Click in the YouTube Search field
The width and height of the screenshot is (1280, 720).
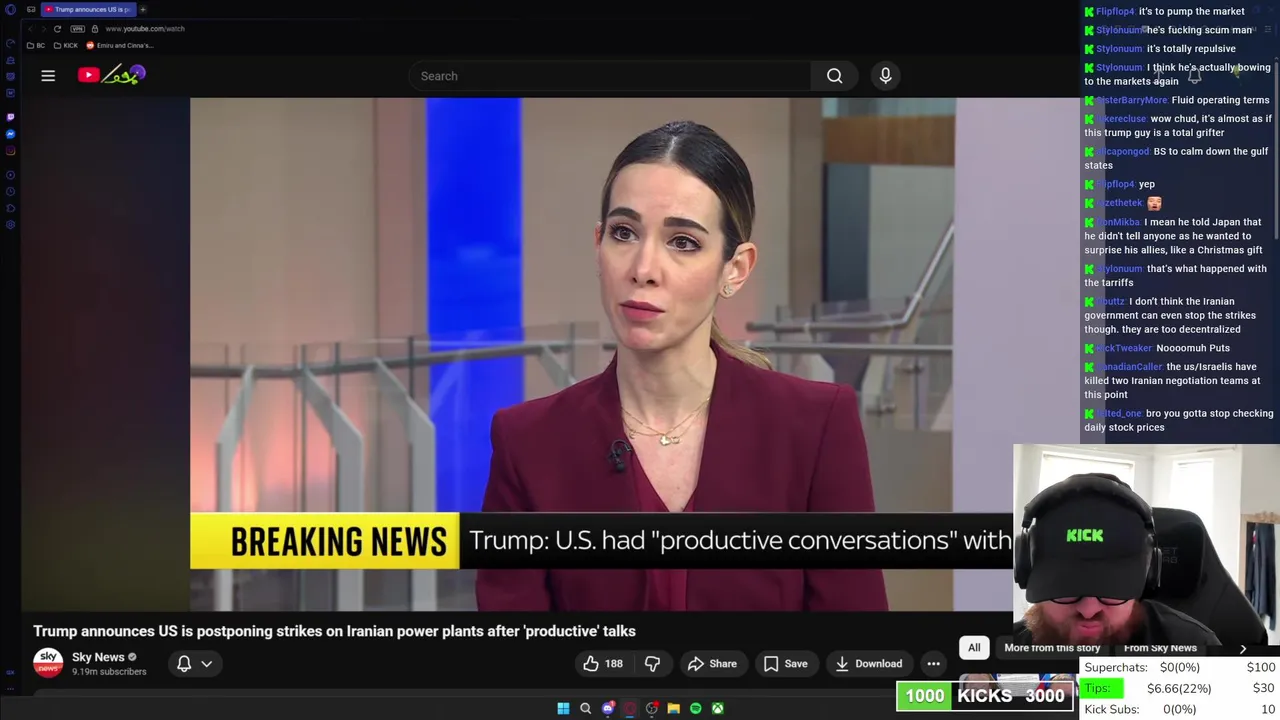tap(610, 76)
